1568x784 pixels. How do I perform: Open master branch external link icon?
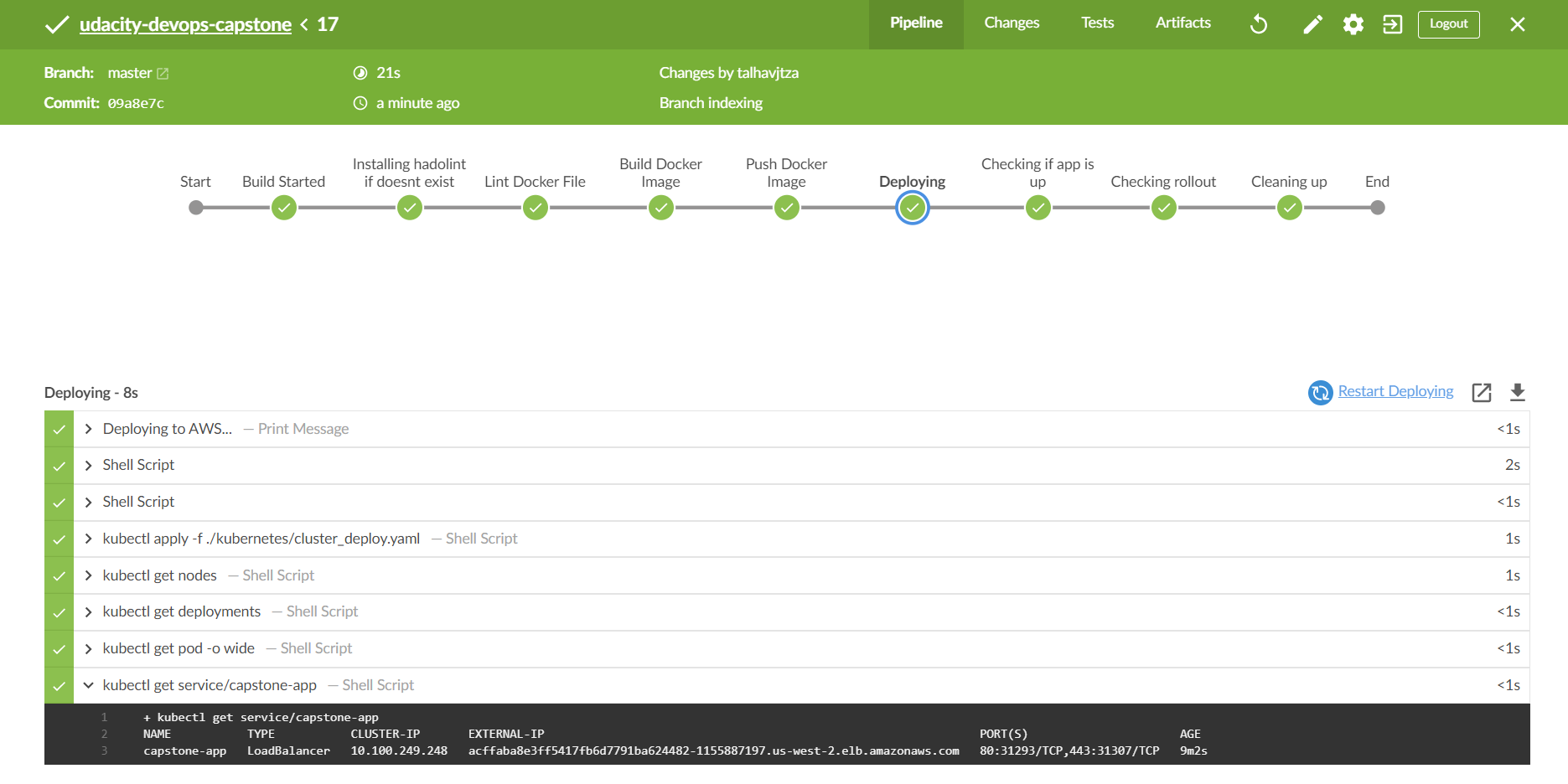pyautogui.click(x=163, y=74)
